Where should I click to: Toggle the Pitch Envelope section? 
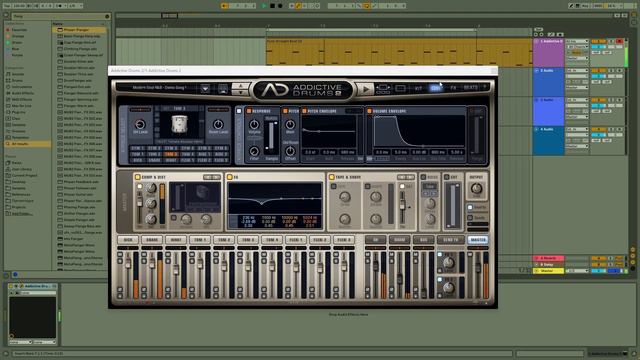(304, 111)
